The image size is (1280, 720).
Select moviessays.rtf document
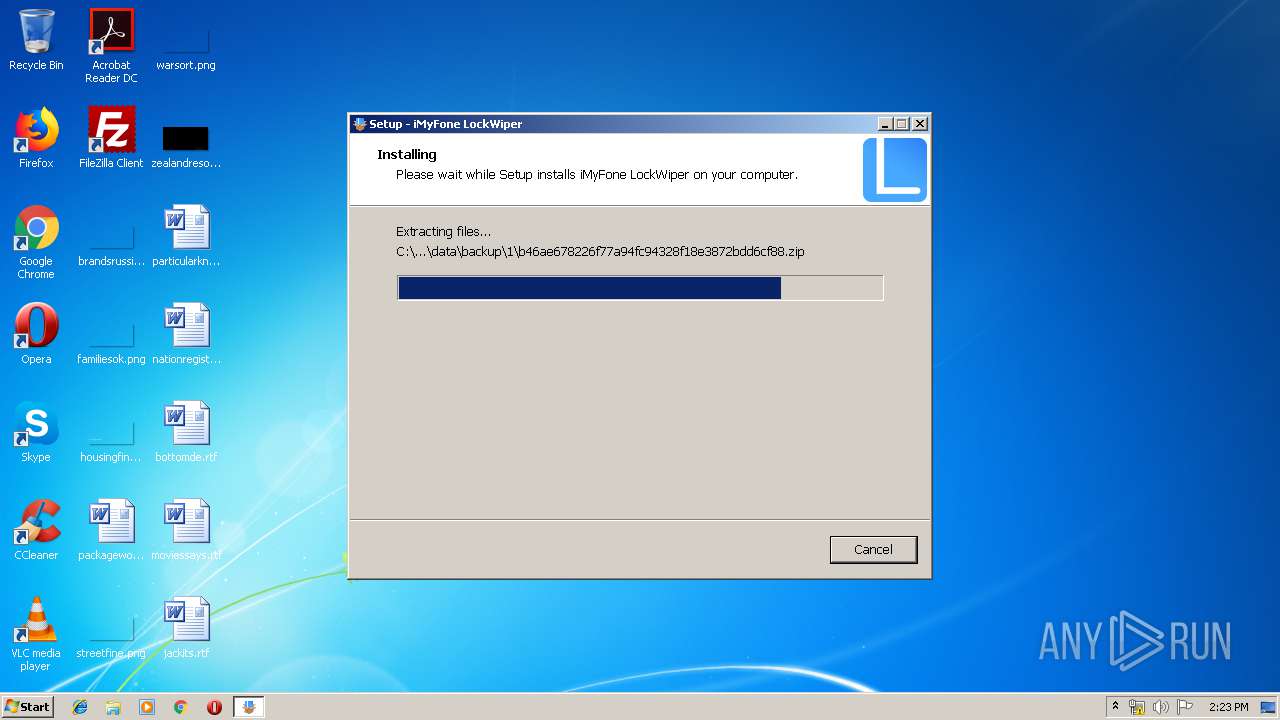pos(186,531)
